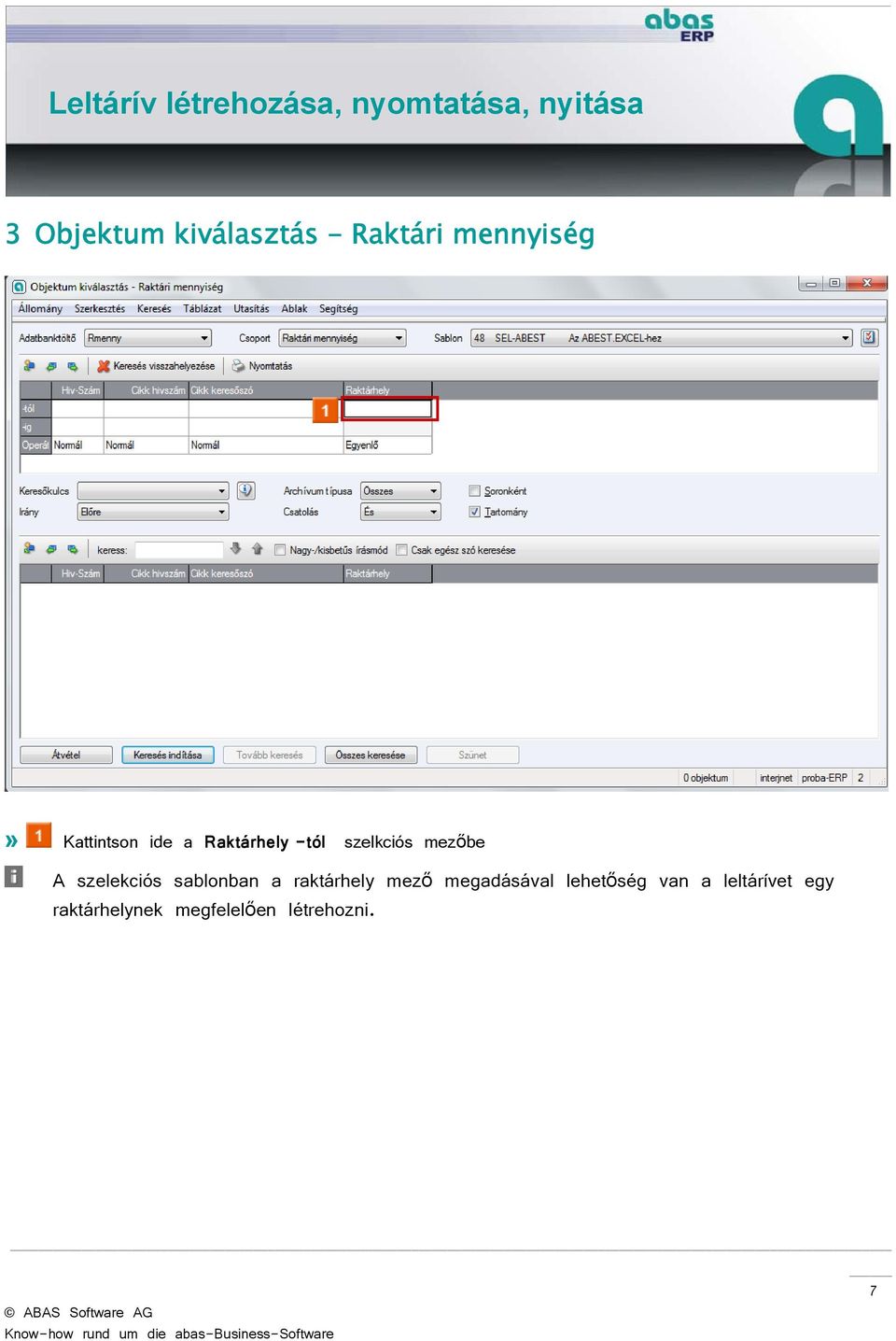Click Keresés visszahelyezése label in toolbar

(164, 366)
